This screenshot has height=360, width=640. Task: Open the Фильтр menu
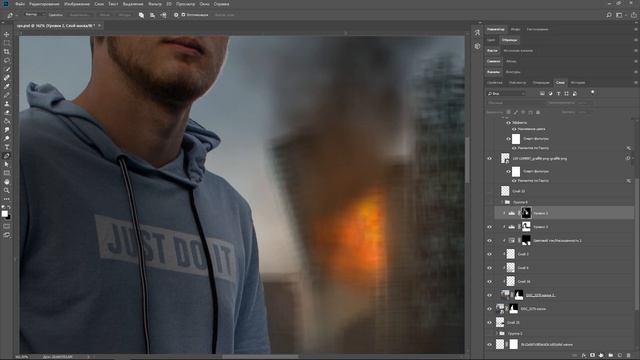pyautogui.click(x=155, y=4)
